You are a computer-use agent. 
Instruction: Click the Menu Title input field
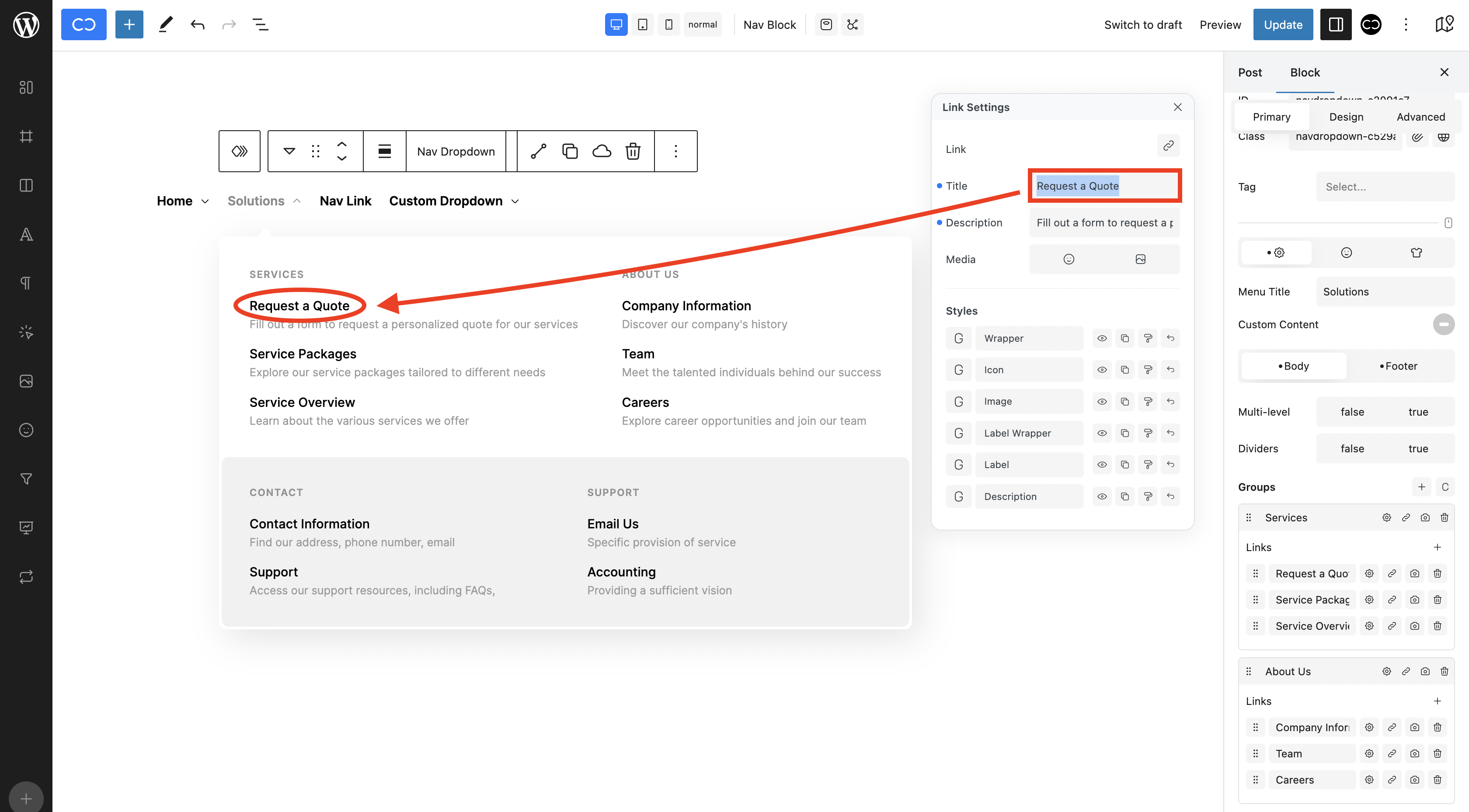(1385, 291)
